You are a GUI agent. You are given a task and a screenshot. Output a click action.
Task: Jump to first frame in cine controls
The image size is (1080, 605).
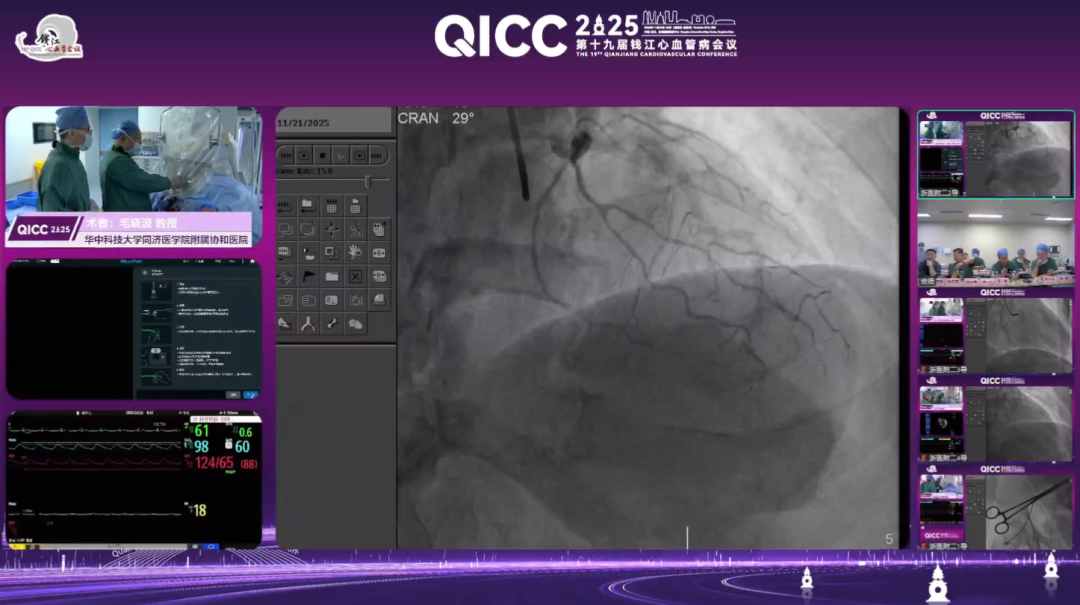[x=285, y=155]
